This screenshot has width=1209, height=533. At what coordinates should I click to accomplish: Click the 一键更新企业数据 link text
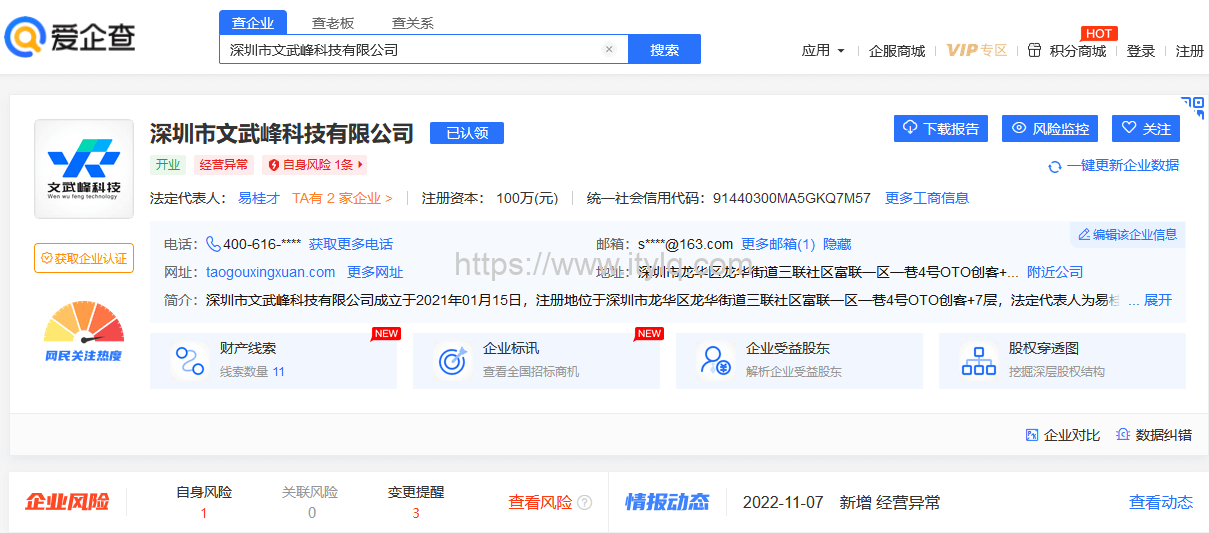[1123, 166]
